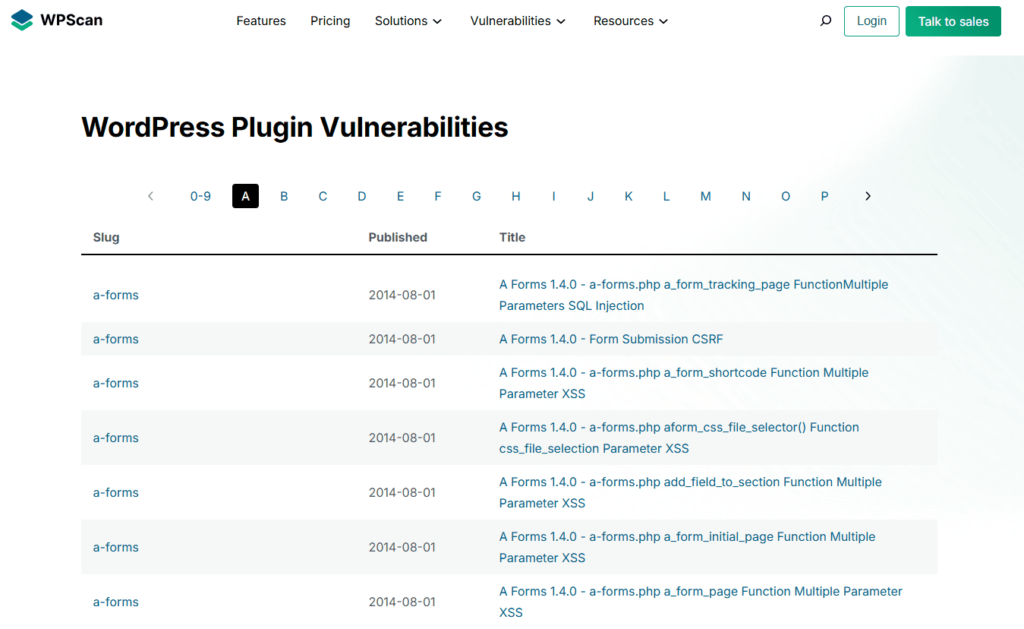Viewport: 1024px width, 629px height.
Task: Open a-forms slug in Form Submission CSRF row
Action: [x=116, y=339]
